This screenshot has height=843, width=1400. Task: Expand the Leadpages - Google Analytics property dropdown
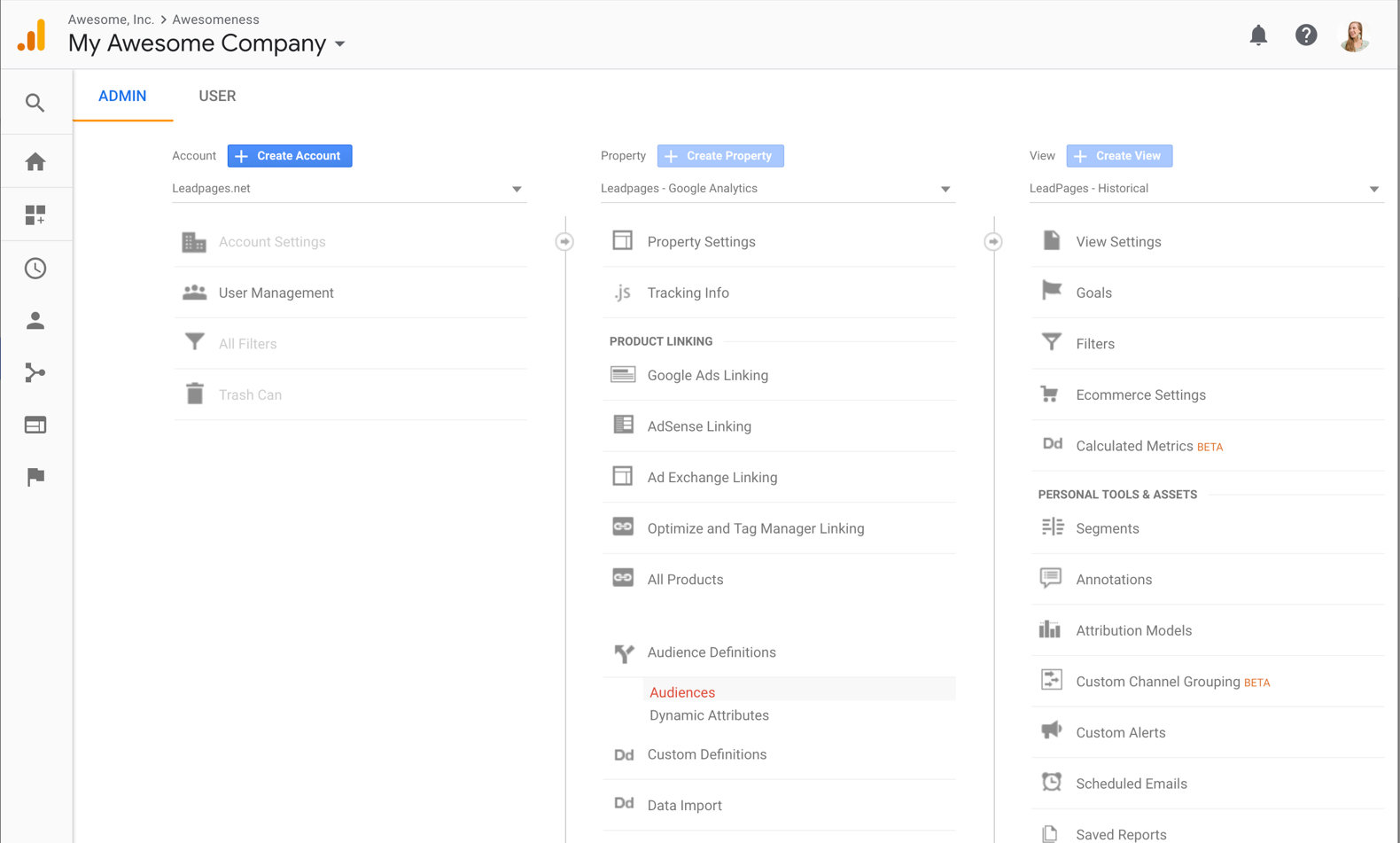(x=778, y=189)
